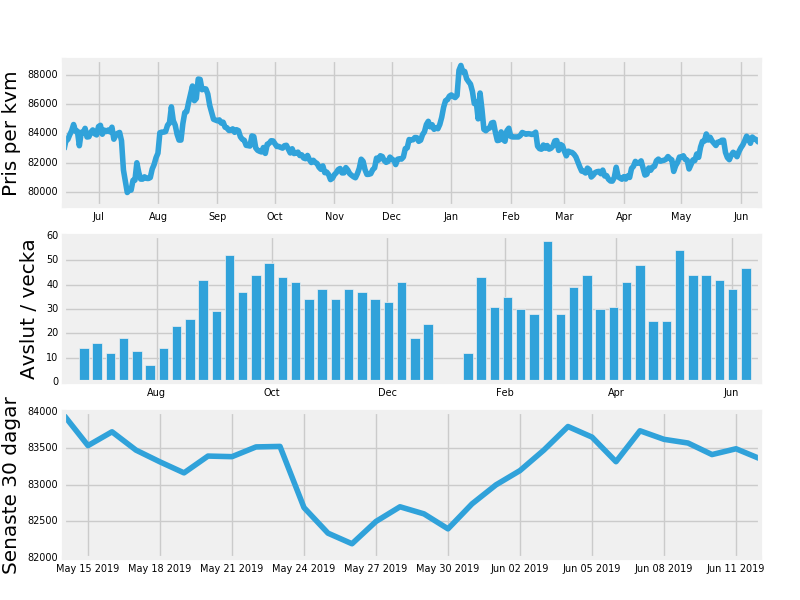Click the 83000 y-axis tick label

tap(43, 484)
